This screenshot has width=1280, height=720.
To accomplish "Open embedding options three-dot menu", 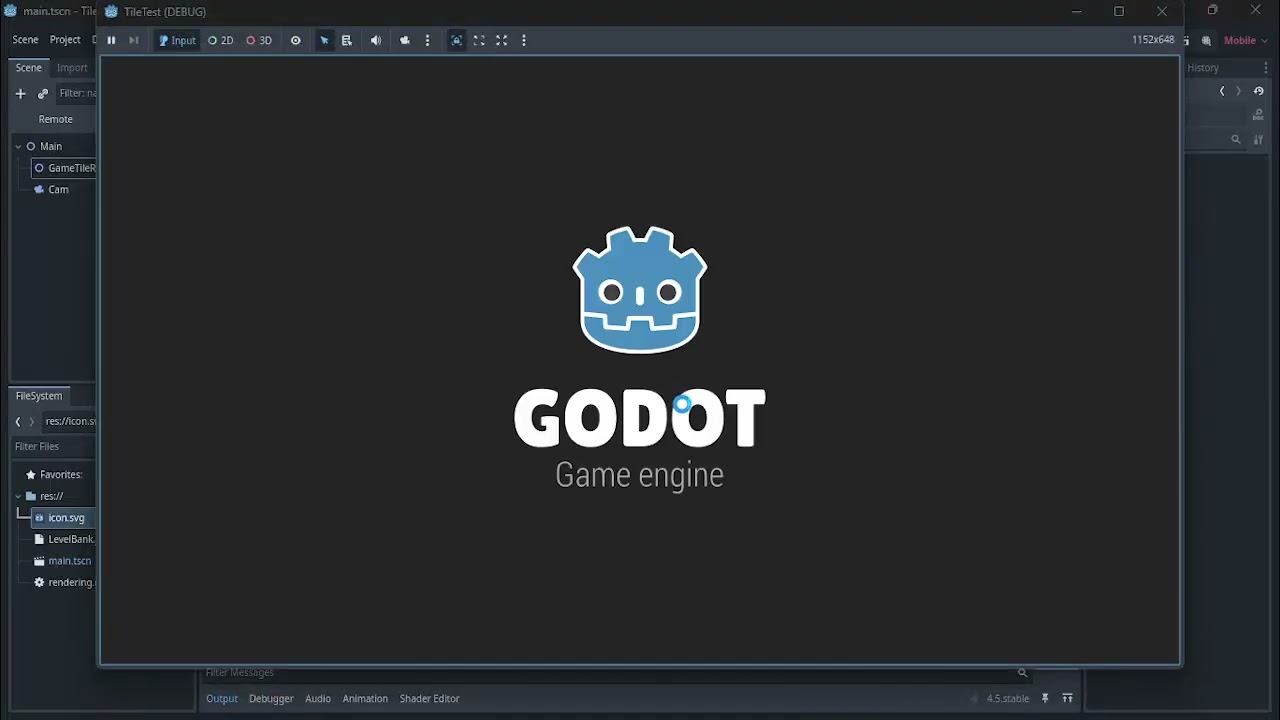I will pos(524,41).
